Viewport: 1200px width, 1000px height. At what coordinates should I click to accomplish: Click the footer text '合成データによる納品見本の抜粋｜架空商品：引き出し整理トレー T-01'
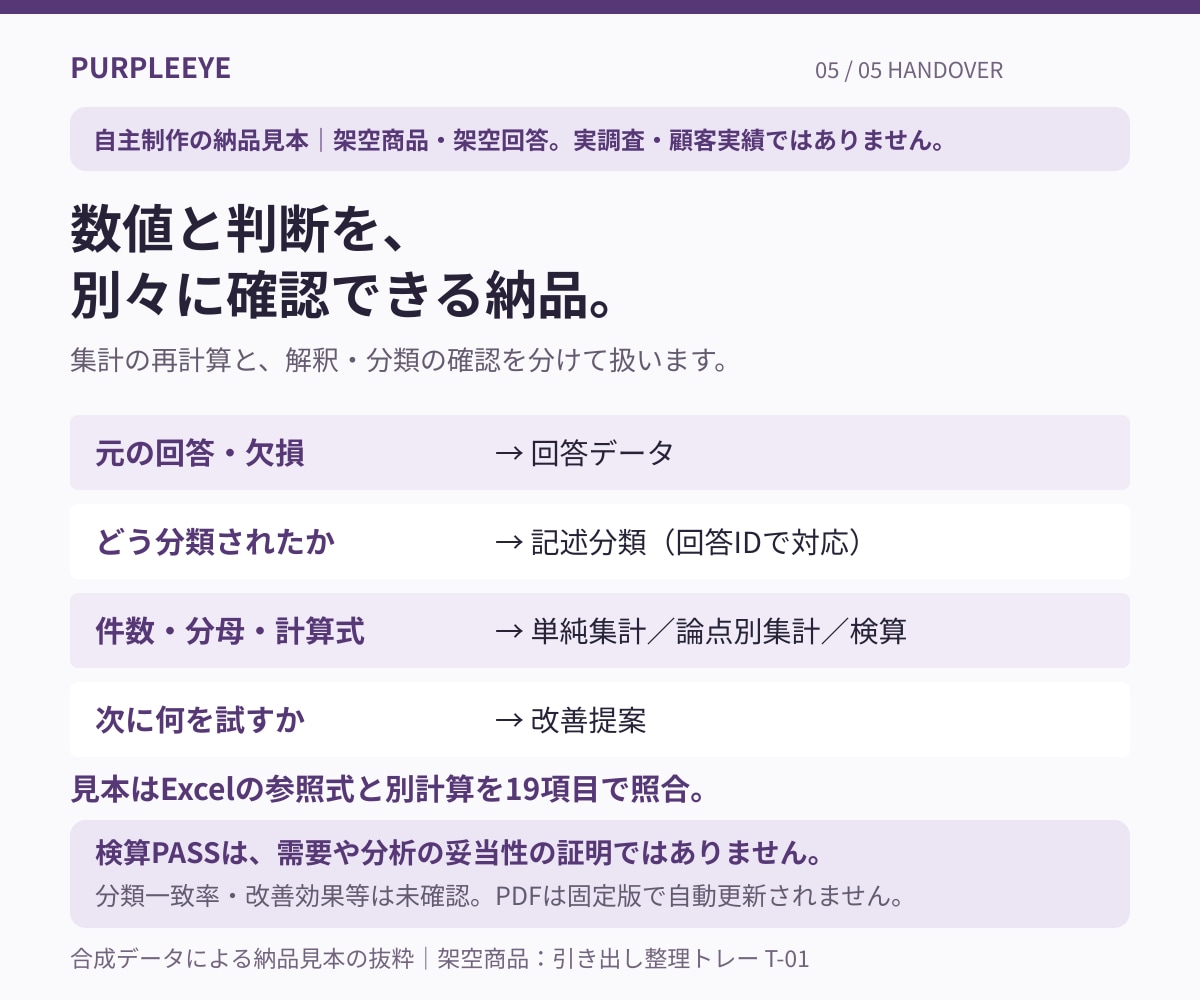[440, 959]
